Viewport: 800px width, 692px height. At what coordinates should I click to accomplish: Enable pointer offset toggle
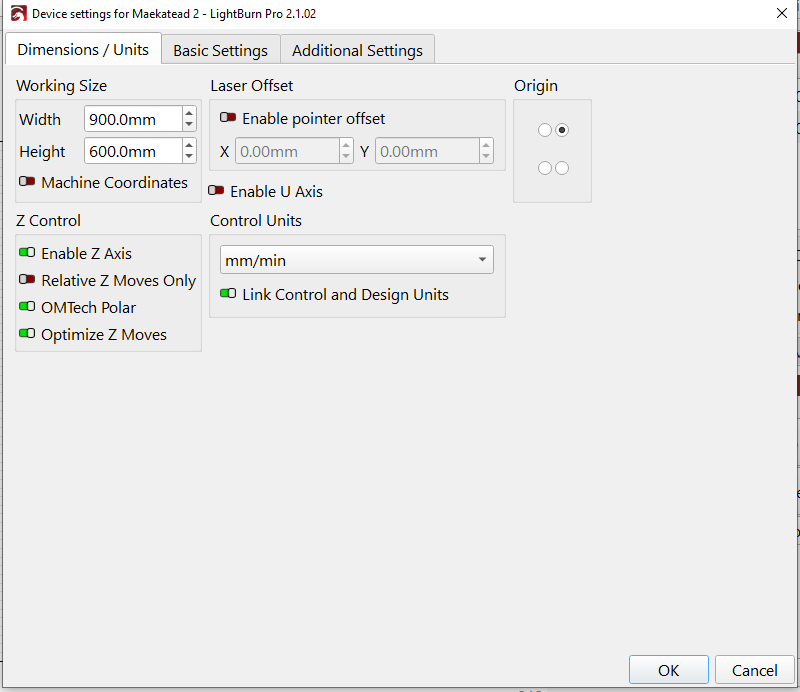tap(228, 118)
